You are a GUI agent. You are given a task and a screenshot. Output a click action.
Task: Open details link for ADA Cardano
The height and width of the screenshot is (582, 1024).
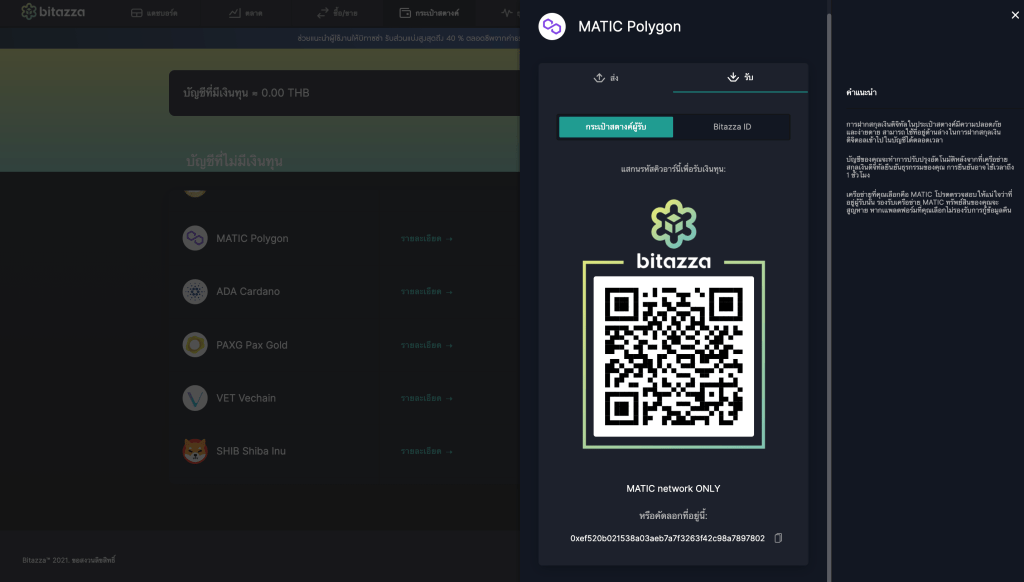tap(426, 292)
